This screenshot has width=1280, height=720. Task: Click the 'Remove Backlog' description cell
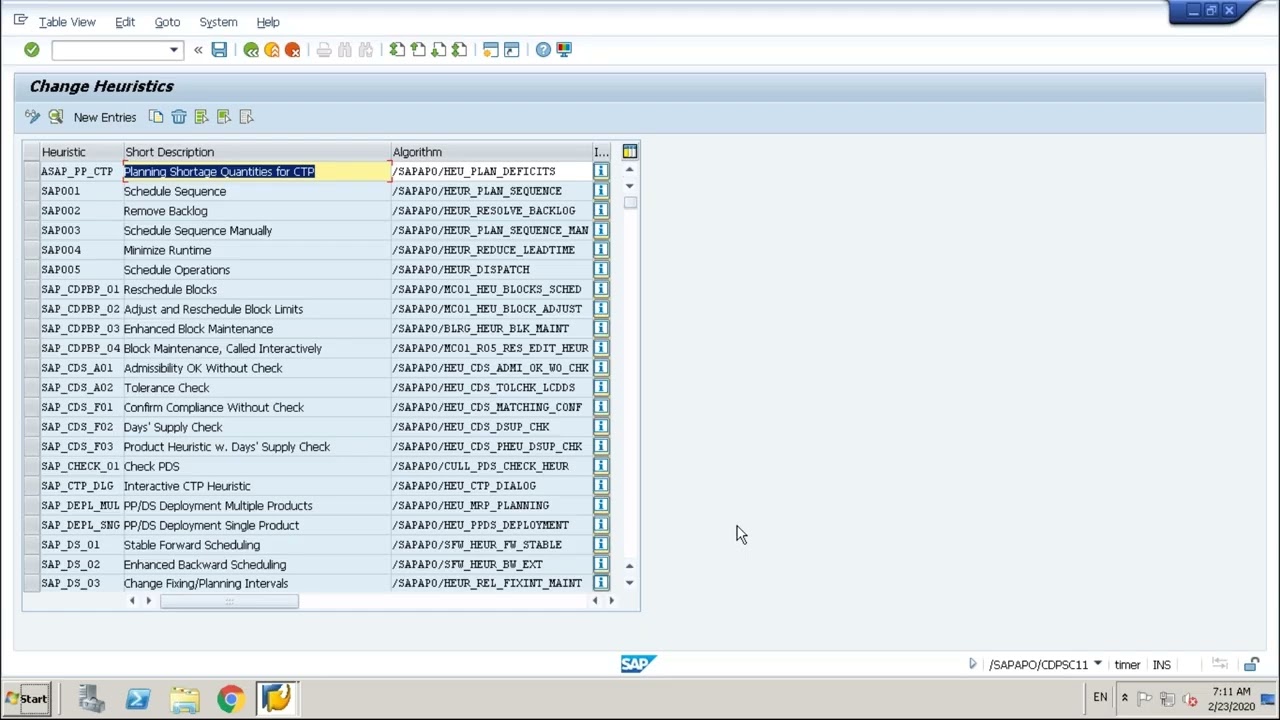point(256,211)
